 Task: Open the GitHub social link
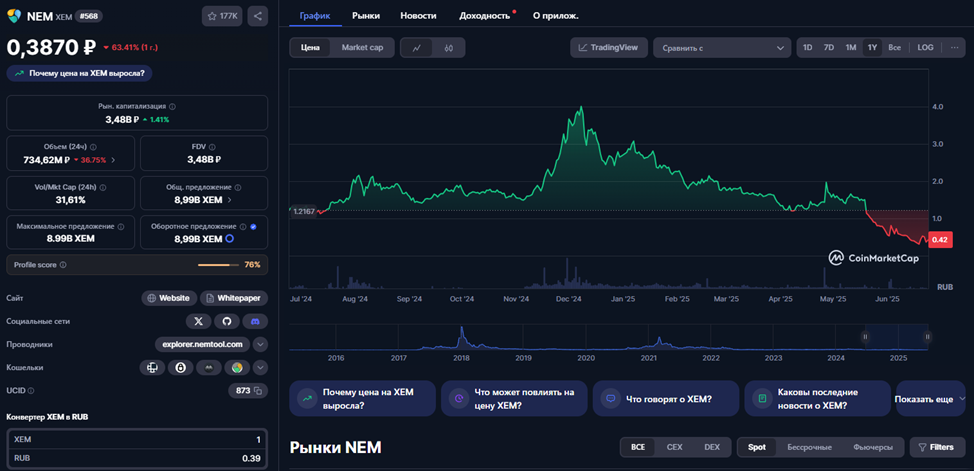[x=227, y=321]
